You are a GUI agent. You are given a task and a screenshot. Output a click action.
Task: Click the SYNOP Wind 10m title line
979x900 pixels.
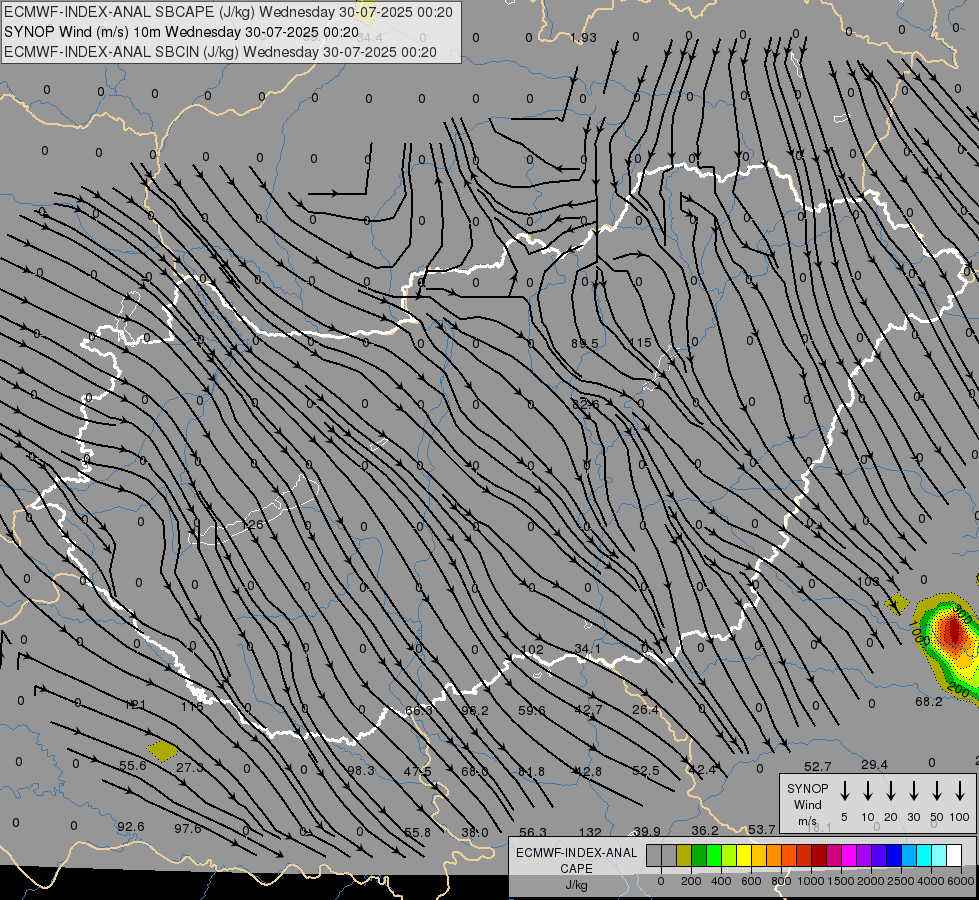coord(181,32)
